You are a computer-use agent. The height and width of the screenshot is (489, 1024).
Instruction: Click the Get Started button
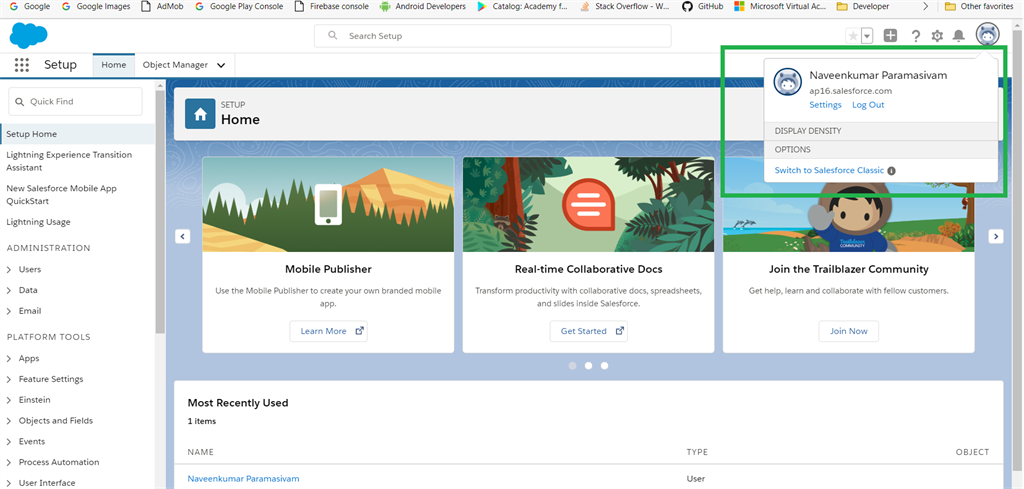[x=588, y=331]
